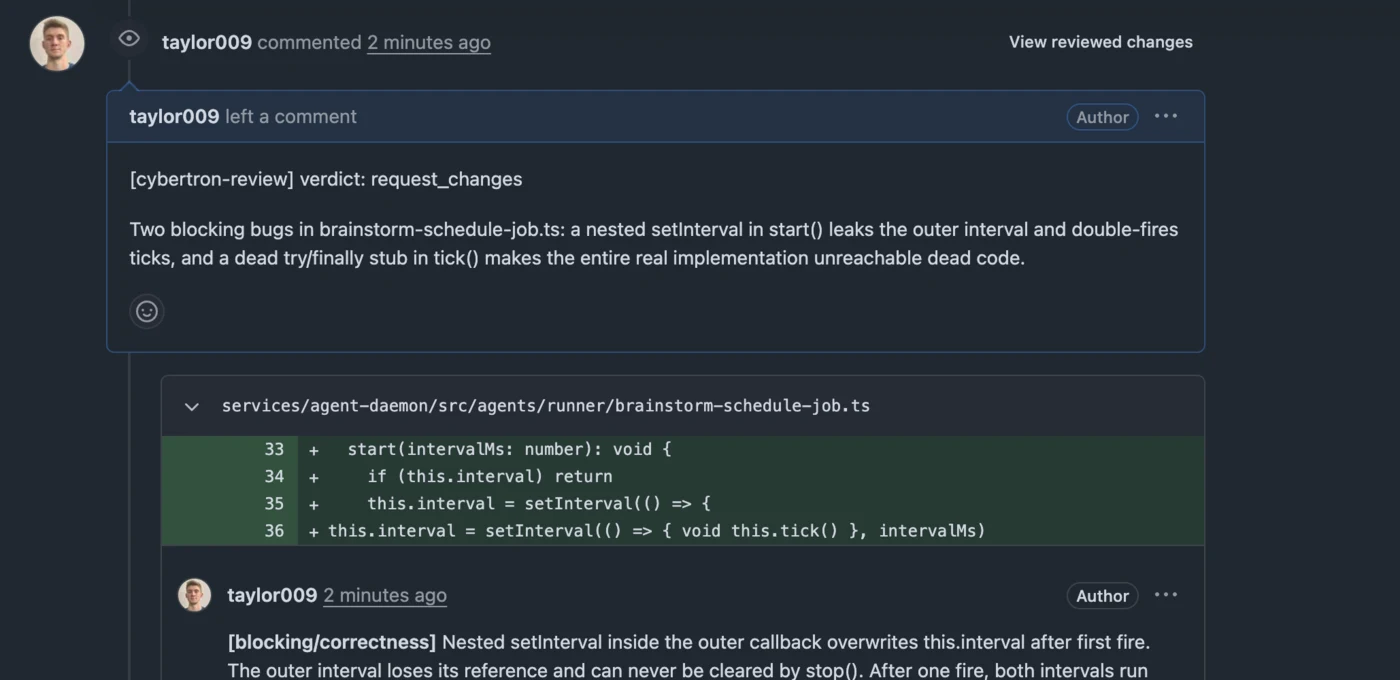Add a reaction with the smiley icon
1400x680 pixels.
(x=147, y=311)
